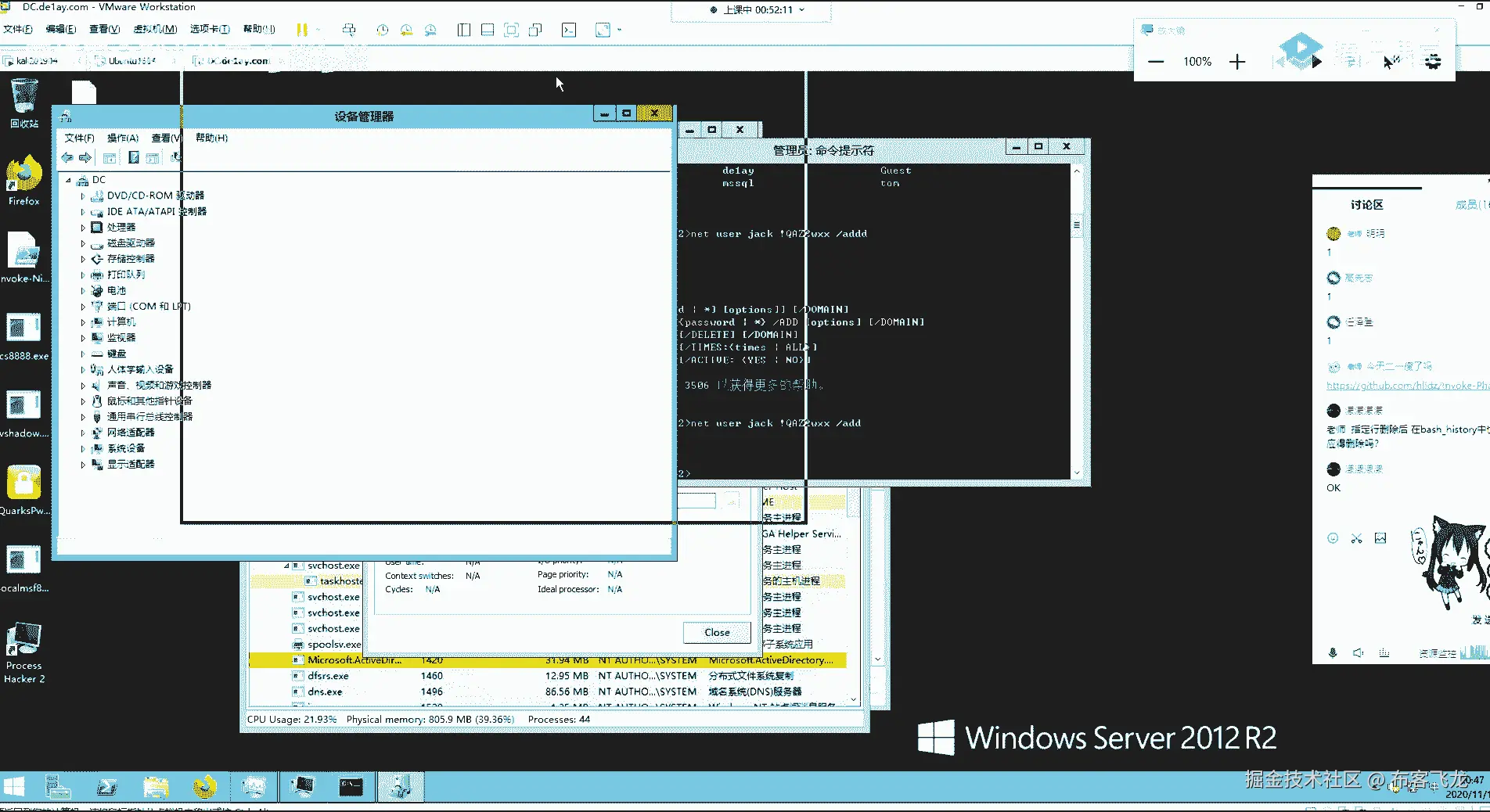Go back in Device Manager toolbar
Viewport: 1490px width, 812px height.
click(67, 158)
